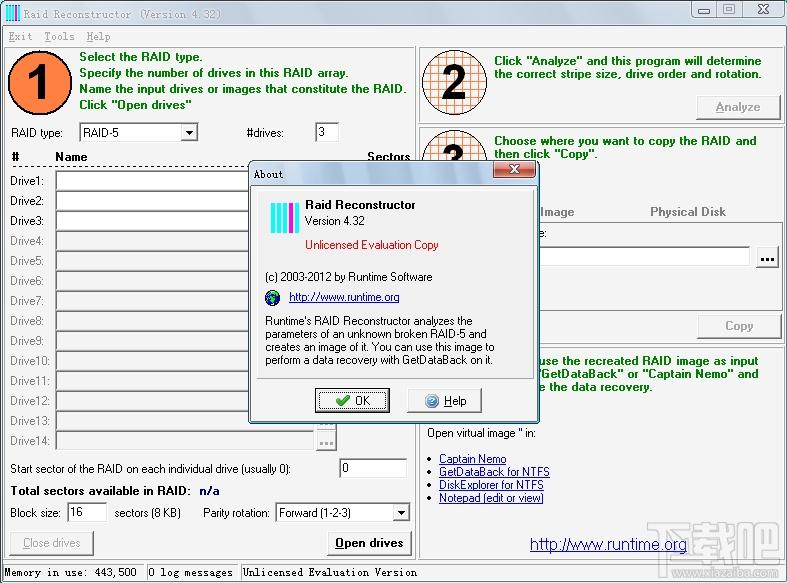The width and height of the screenshot is (787, 583).
Task: Click the globe icon beside runtime.org link
Action: pos(273,297)
